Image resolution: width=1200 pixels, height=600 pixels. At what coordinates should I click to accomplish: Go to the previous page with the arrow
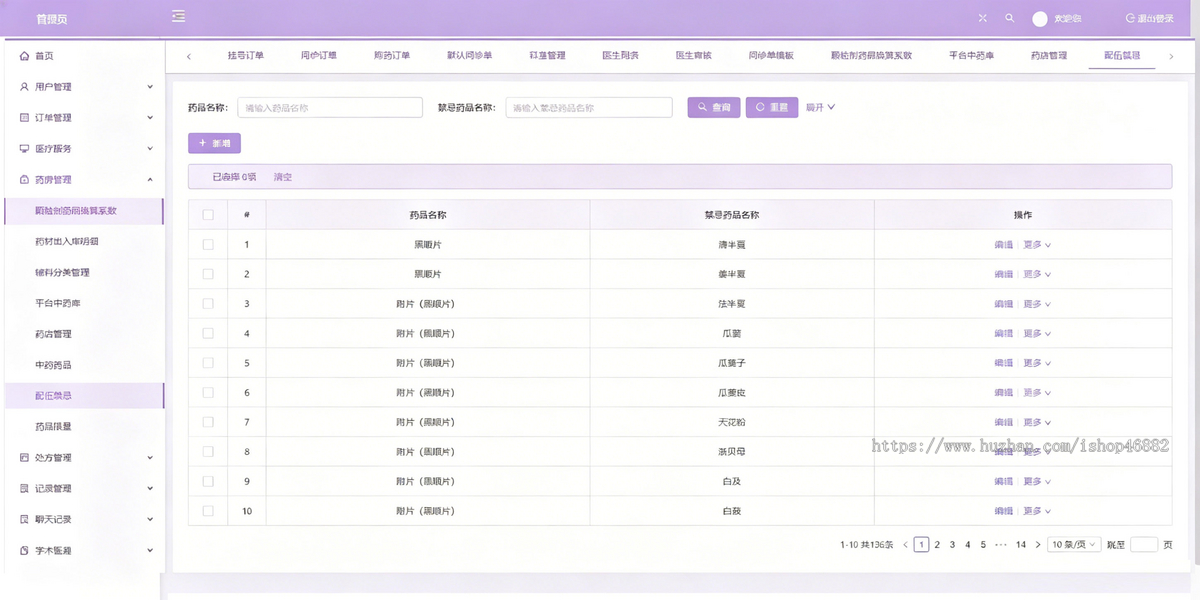(906, 545)
